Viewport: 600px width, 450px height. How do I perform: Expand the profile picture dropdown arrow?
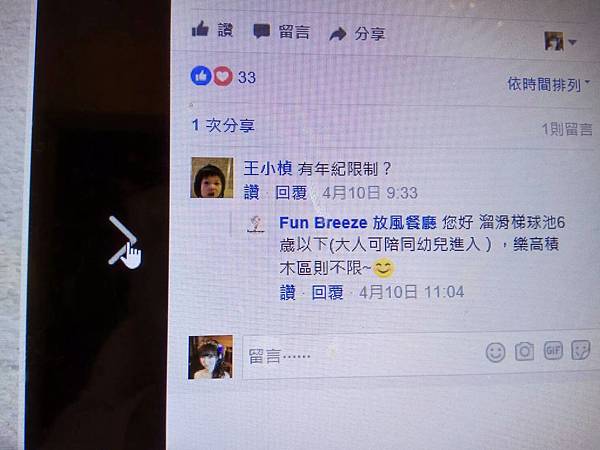click(572, 42)
